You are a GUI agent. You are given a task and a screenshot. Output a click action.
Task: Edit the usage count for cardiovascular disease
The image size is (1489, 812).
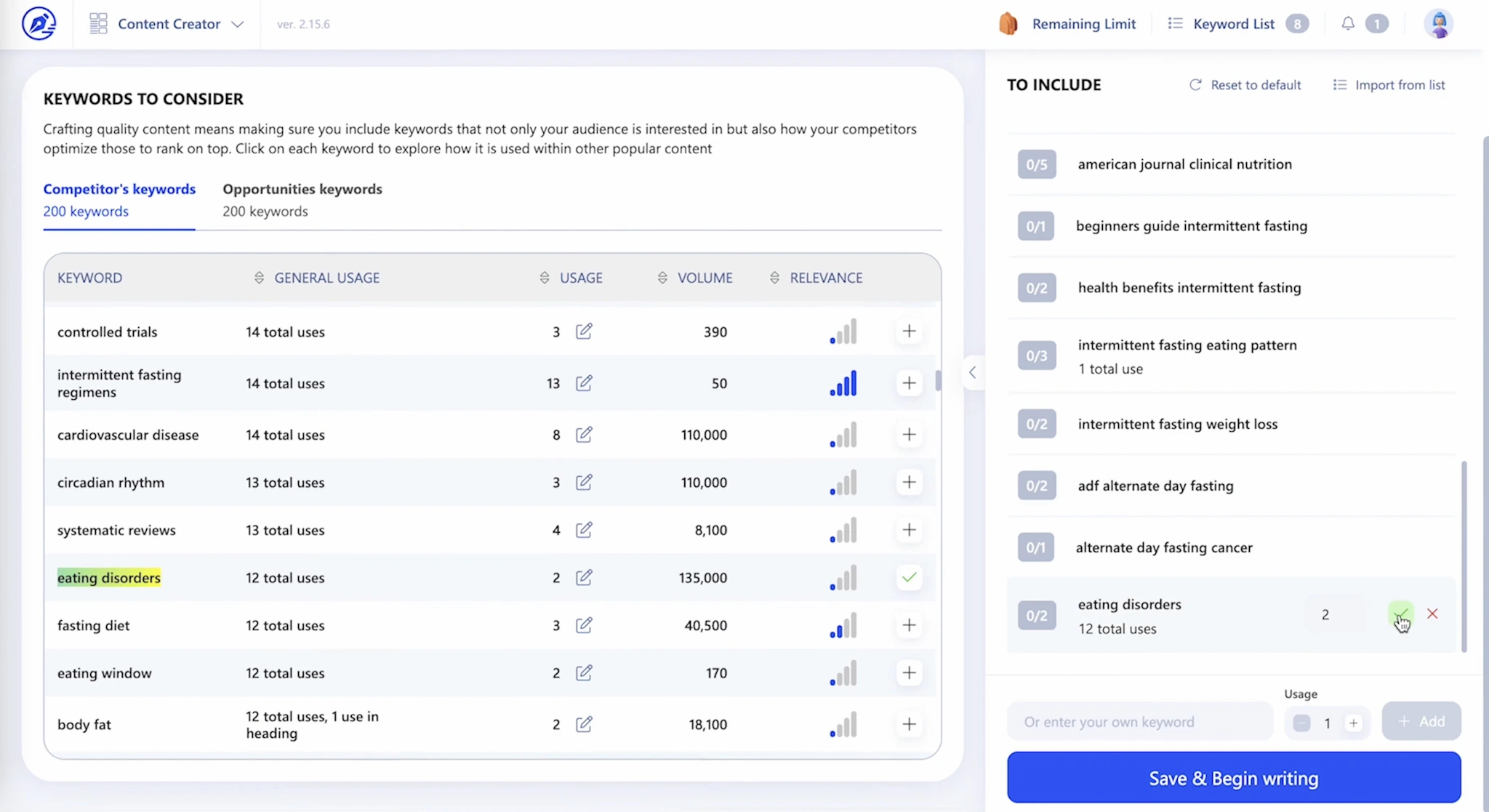click(585, 435)
